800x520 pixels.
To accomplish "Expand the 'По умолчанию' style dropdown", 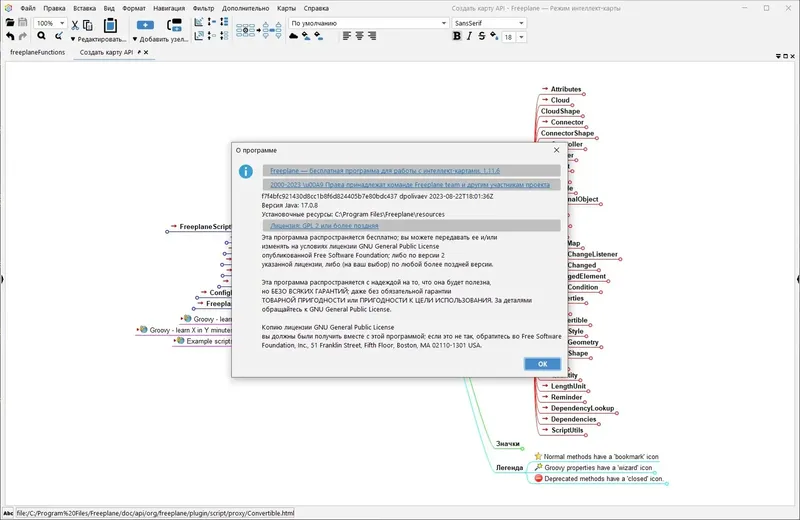I will coord(368,23).
